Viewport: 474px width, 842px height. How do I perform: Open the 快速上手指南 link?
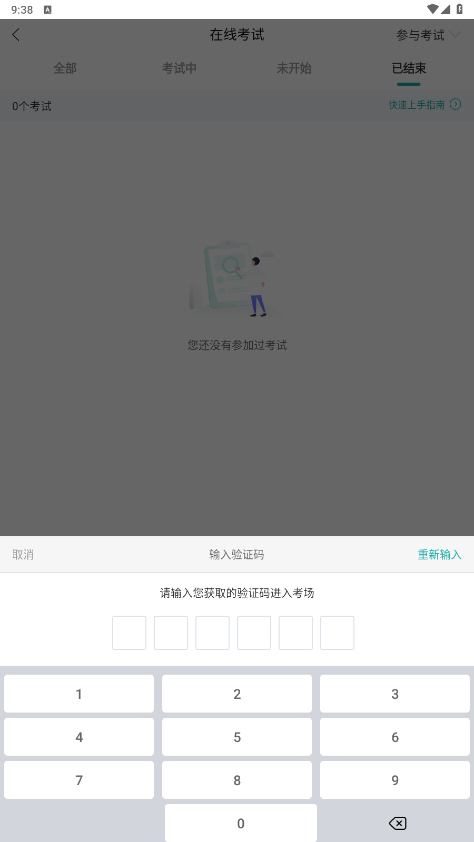coord(417,105)
